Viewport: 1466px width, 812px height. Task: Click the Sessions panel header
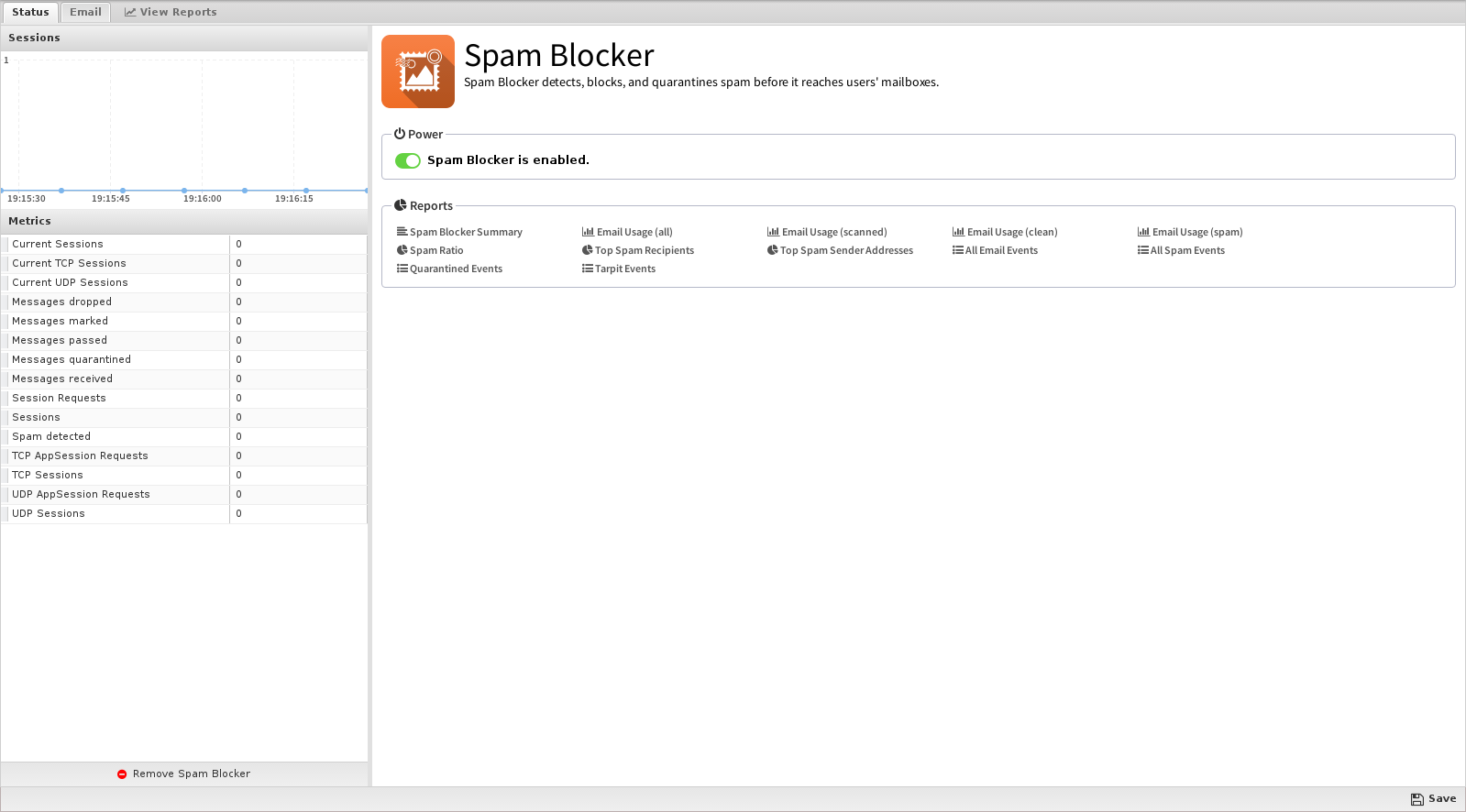(x=184, y=38)
